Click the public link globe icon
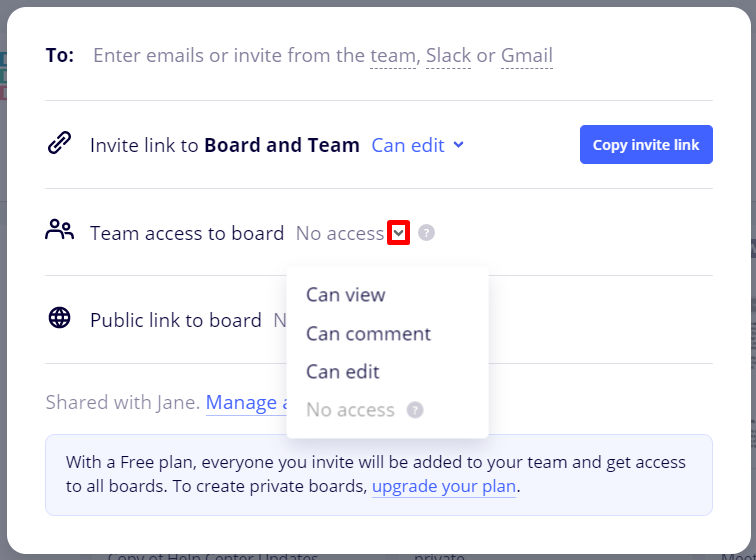The width and height of the screenshot is (756, 560). click(60, 319)
